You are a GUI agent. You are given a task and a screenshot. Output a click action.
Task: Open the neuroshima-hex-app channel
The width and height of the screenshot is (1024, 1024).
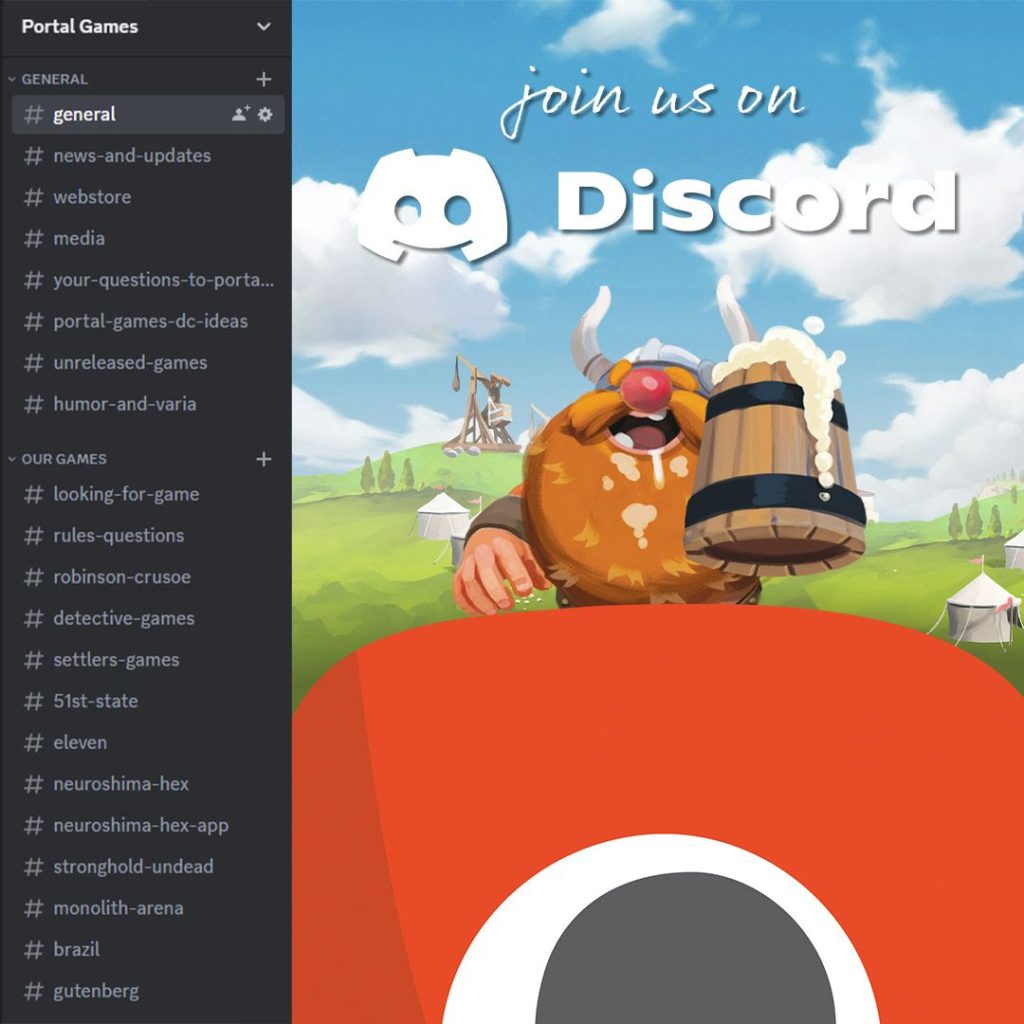[140, 825]
